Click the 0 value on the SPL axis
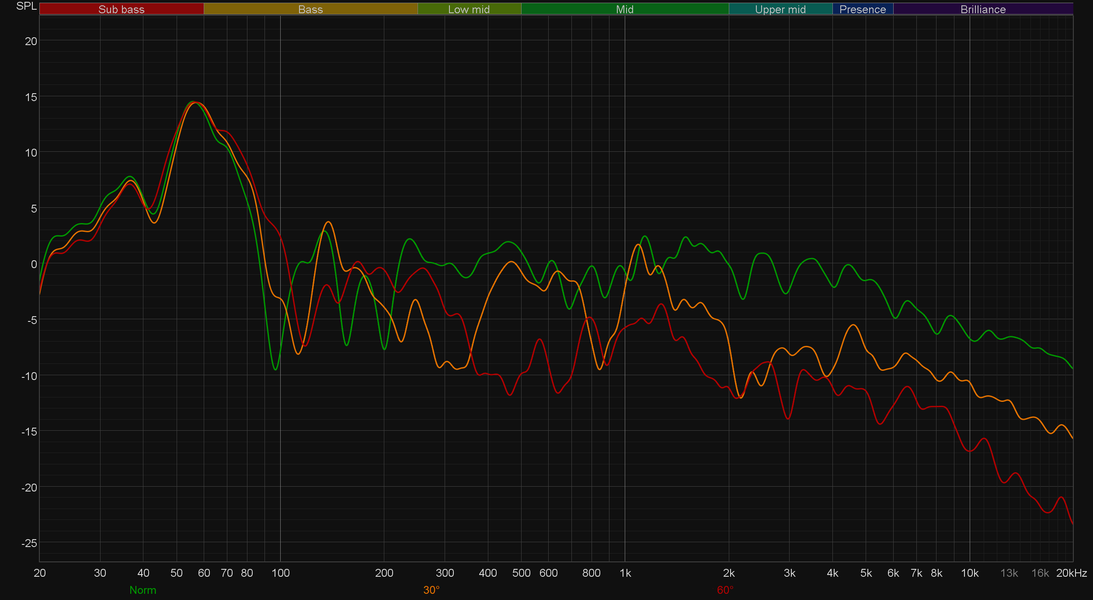The image size is (1093, 600). tap(33, 264)
